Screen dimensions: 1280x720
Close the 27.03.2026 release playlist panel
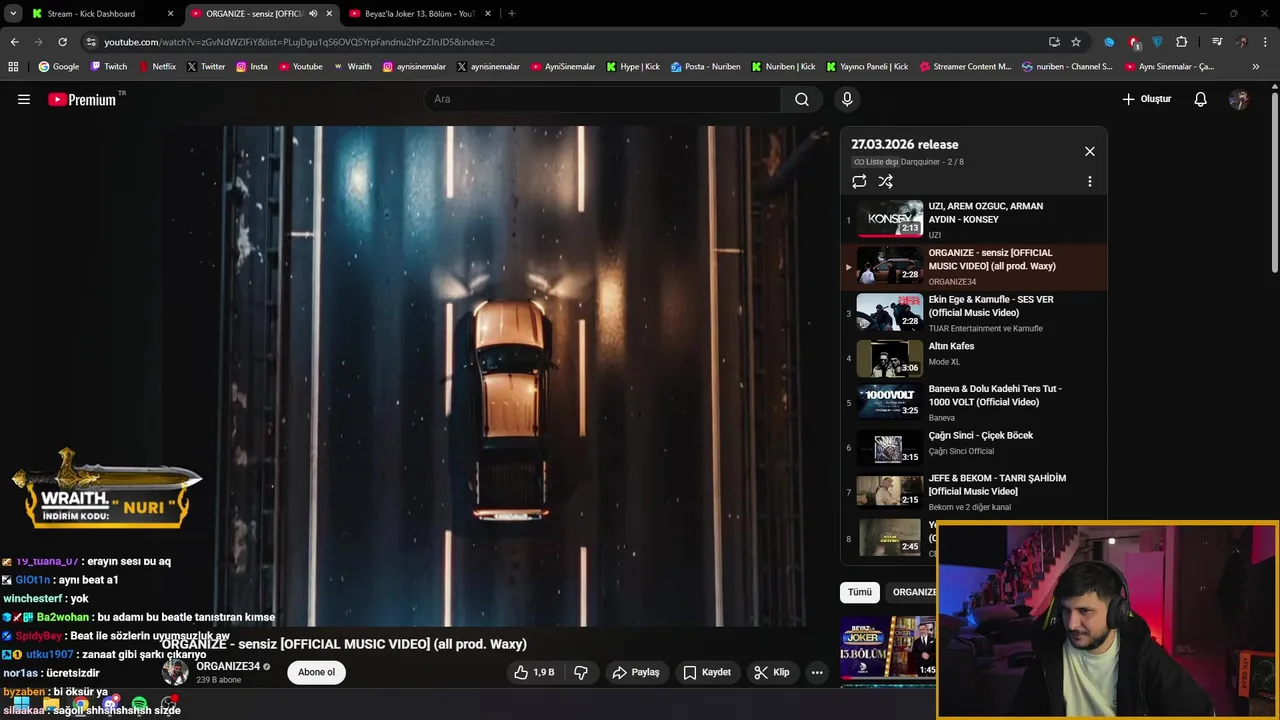(1090, 151)
